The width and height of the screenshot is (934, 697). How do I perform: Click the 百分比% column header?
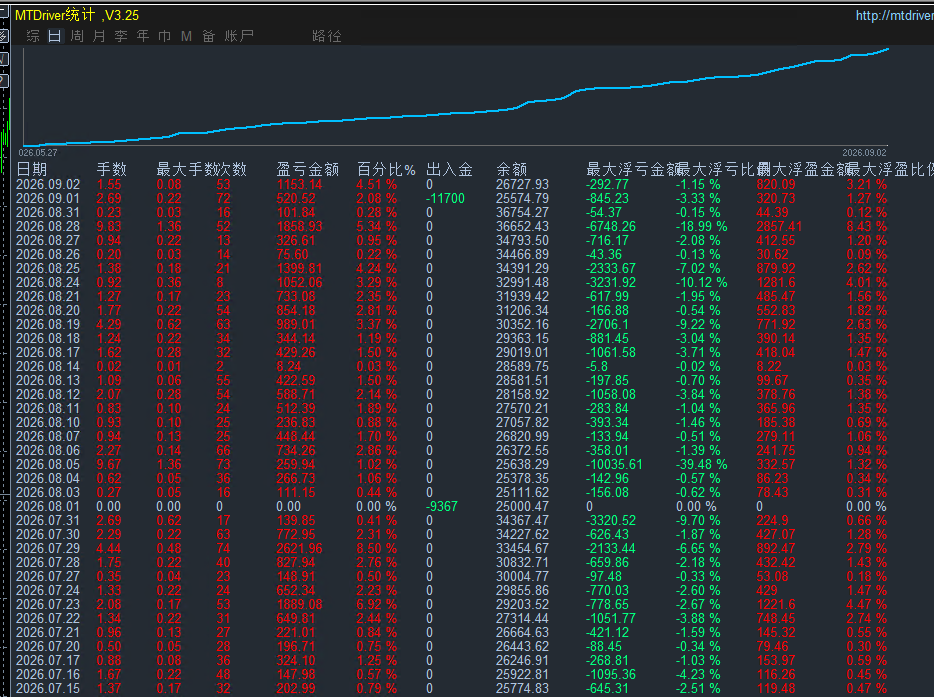coord(386,169)
